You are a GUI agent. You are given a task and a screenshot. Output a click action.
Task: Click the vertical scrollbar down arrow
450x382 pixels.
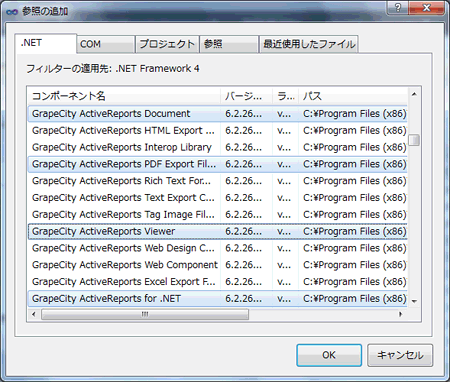click(x=414, y=301)
